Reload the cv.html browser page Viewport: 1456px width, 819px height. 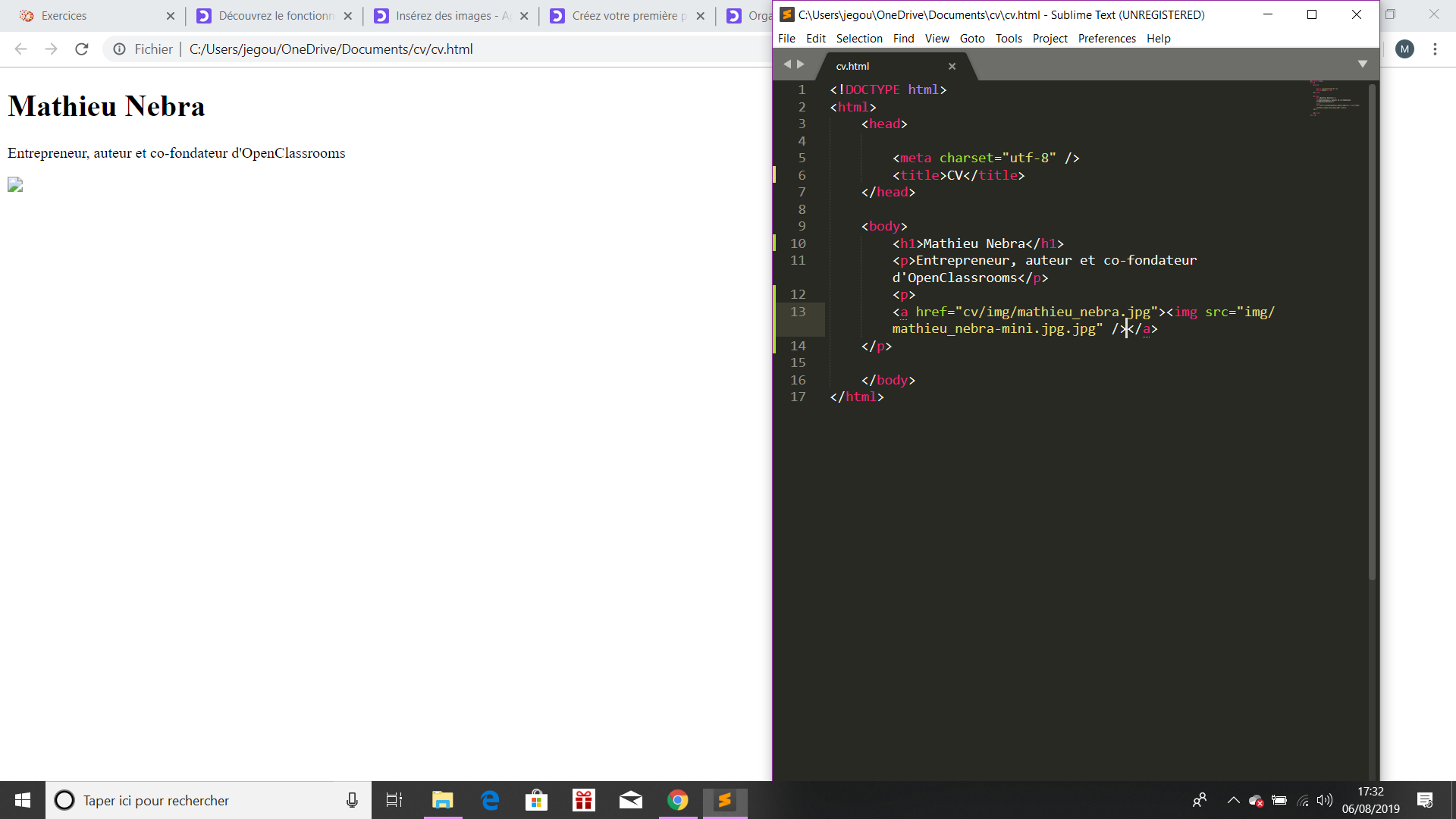tap(82, 49)
